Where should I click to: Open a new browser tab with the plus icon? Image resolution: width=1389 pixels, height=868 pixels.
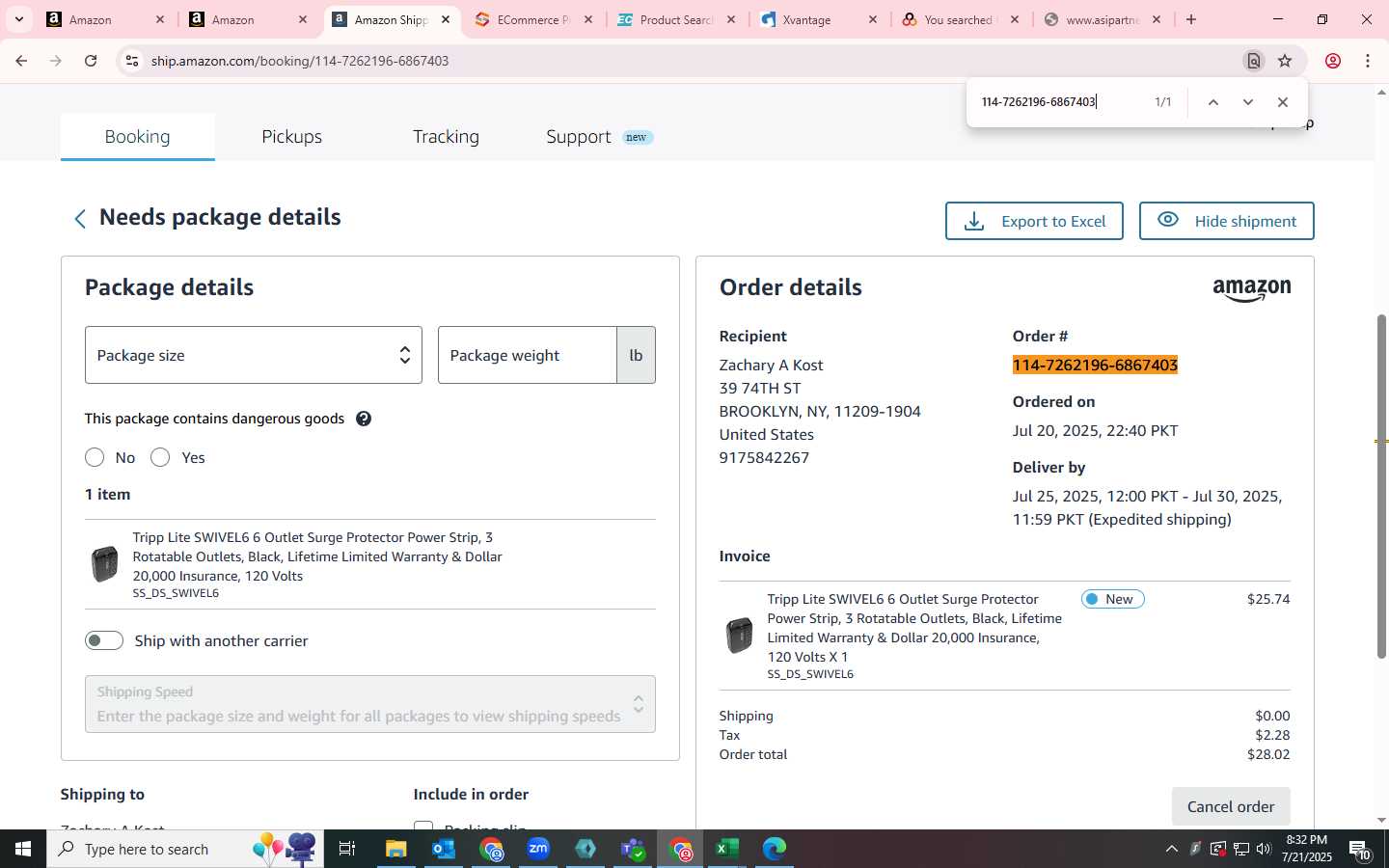click(1191, 19)
